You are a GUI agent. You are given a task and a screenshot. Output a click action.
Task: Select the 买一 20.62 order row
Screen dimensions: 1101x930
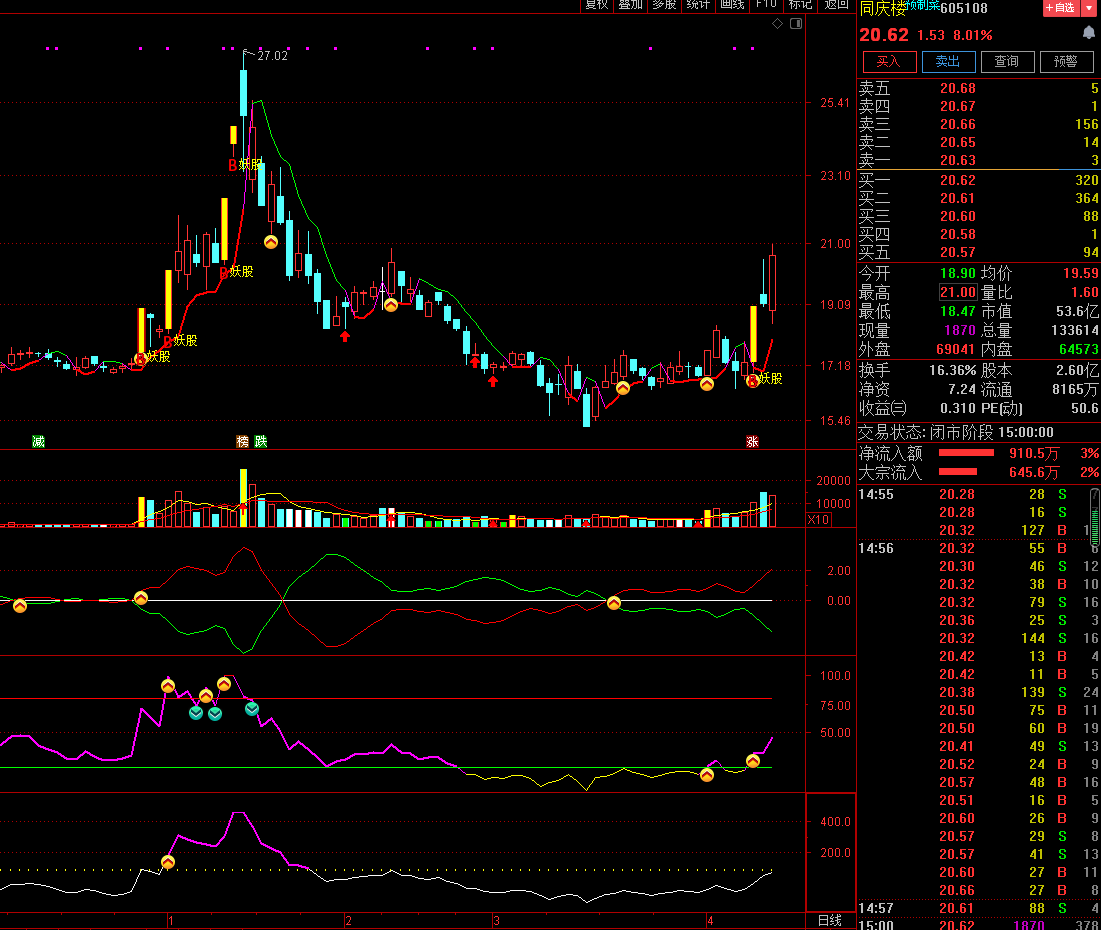pyautogui.click(x=979, y=180)
